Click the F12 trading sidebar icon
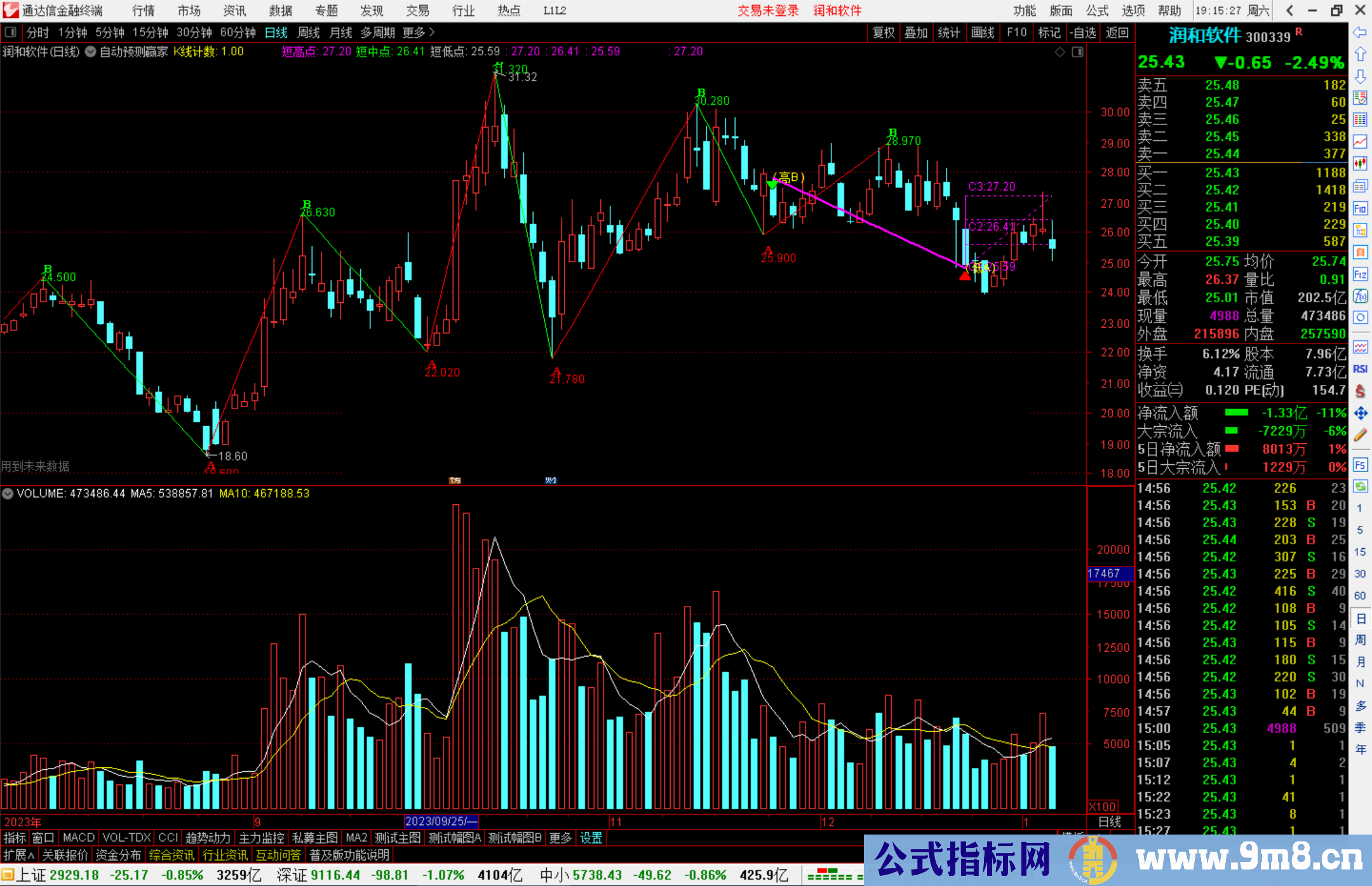The image size is (1372, 886). coord(1360,274)
